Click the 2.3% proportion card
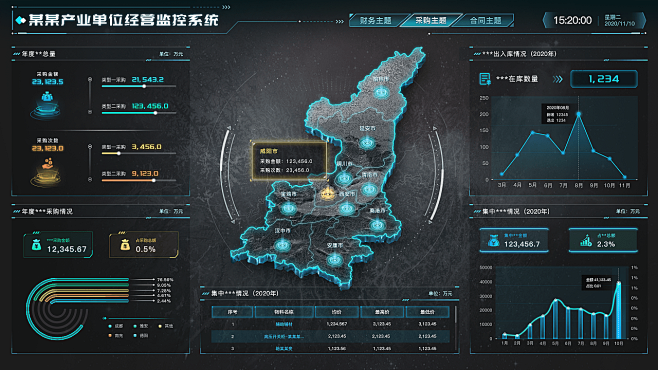This screenshot has height=370, width=658. tap(603, 240)
